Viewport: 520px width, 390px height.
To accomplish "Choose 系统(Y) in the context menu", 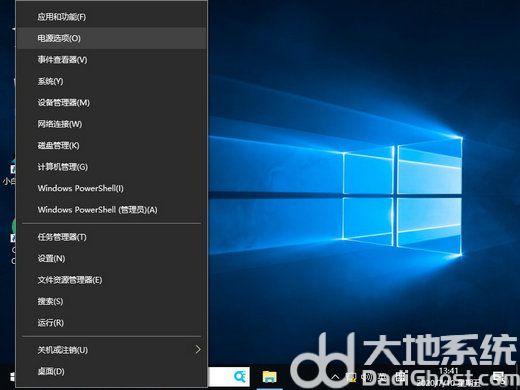I will [x=112, y=81].
